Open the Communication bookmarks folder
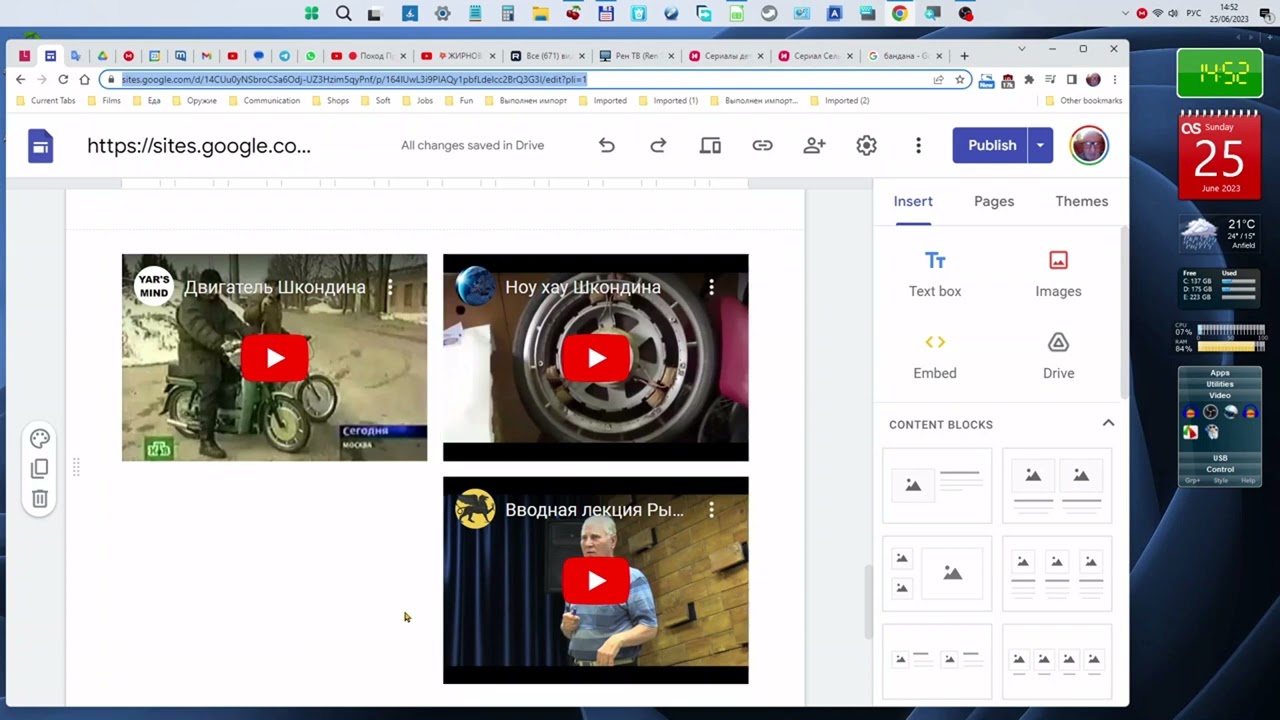Viewport: 1280px width, 720px height. pyautogui.click(x=264, y=100)
